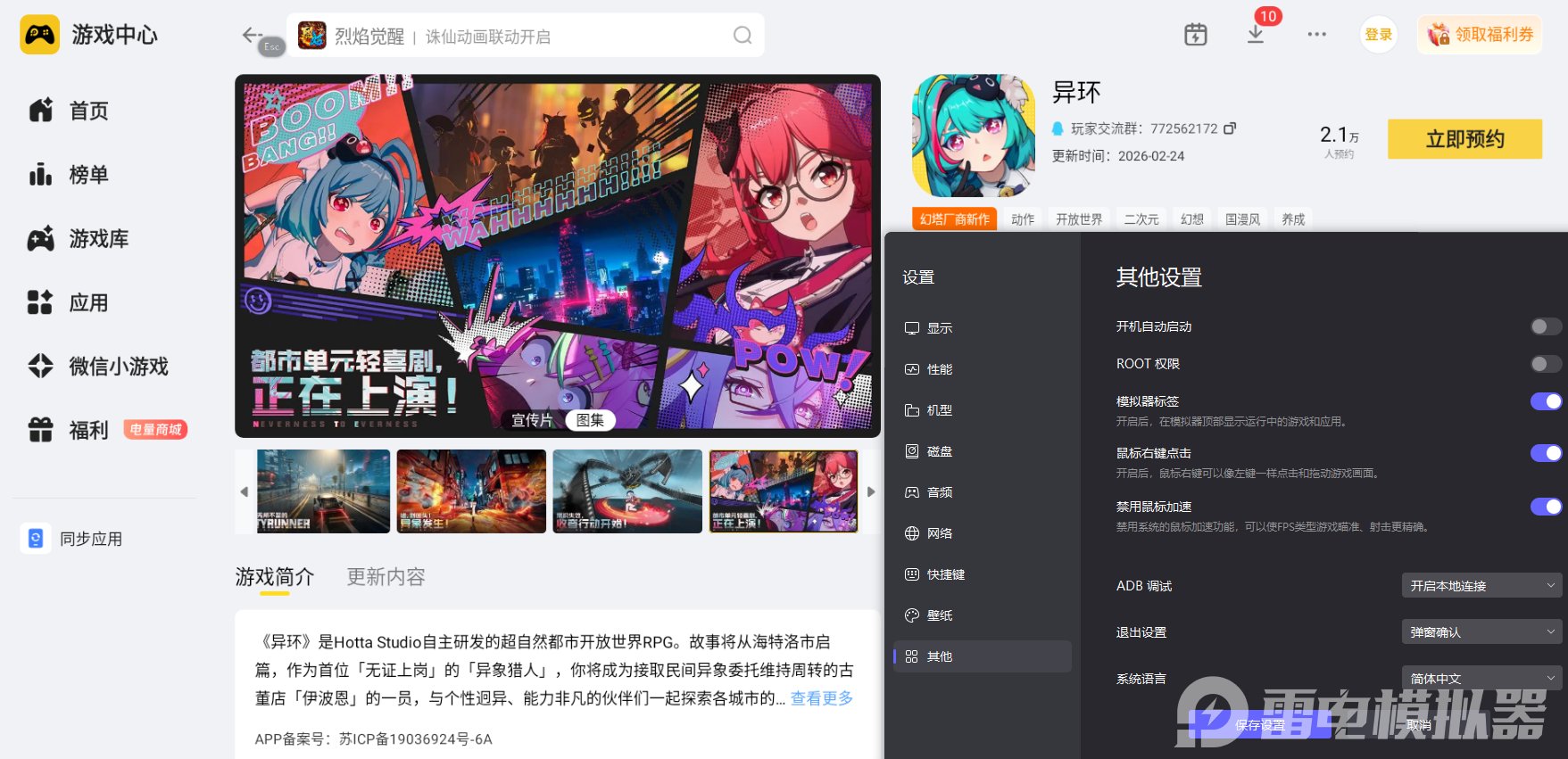
Task: Open the 退出设置 dropdown
Action: point(1481,632)
